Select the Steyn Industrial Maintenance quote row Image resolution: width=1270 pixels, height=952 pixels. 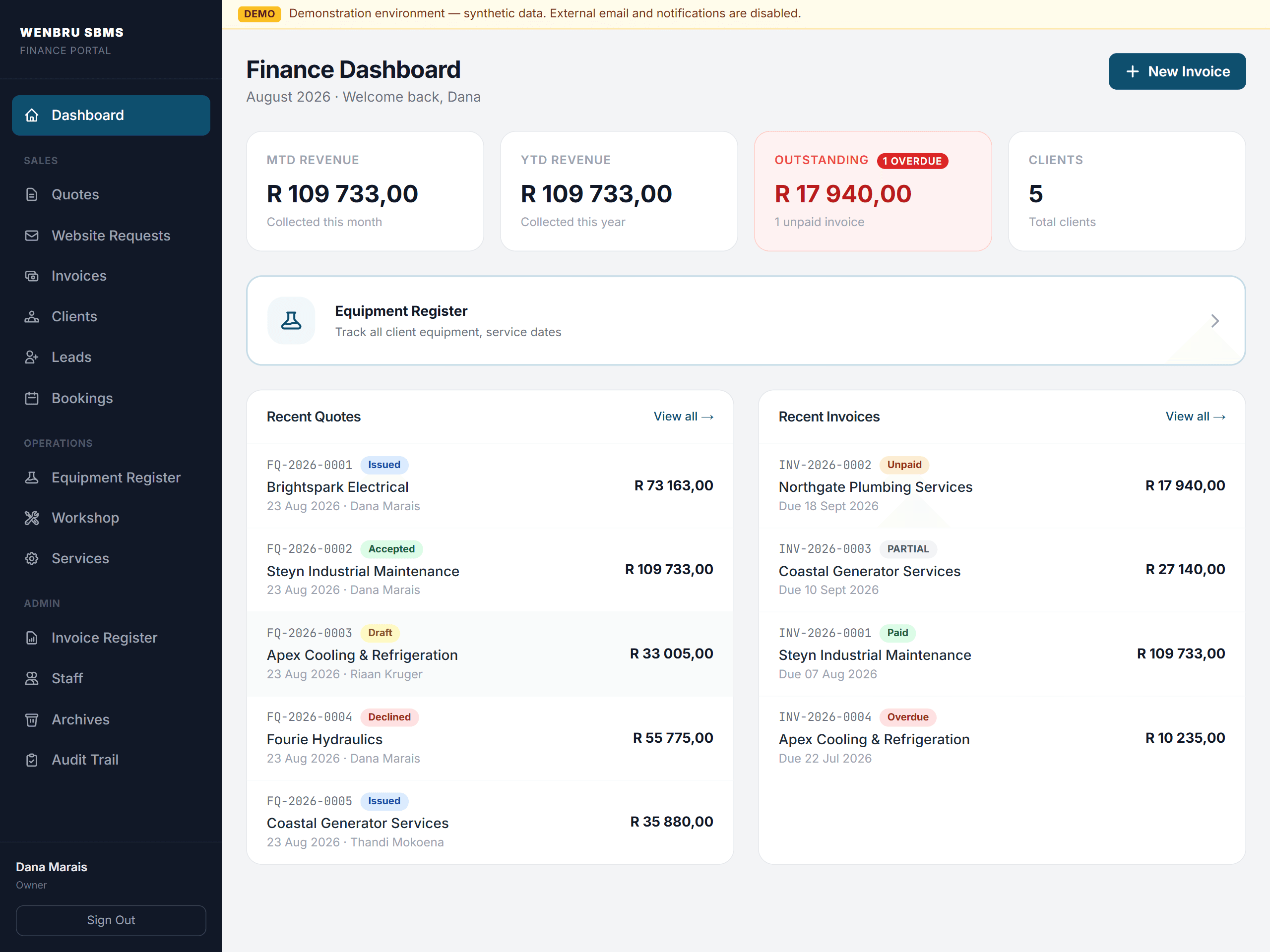click(490, 570)
